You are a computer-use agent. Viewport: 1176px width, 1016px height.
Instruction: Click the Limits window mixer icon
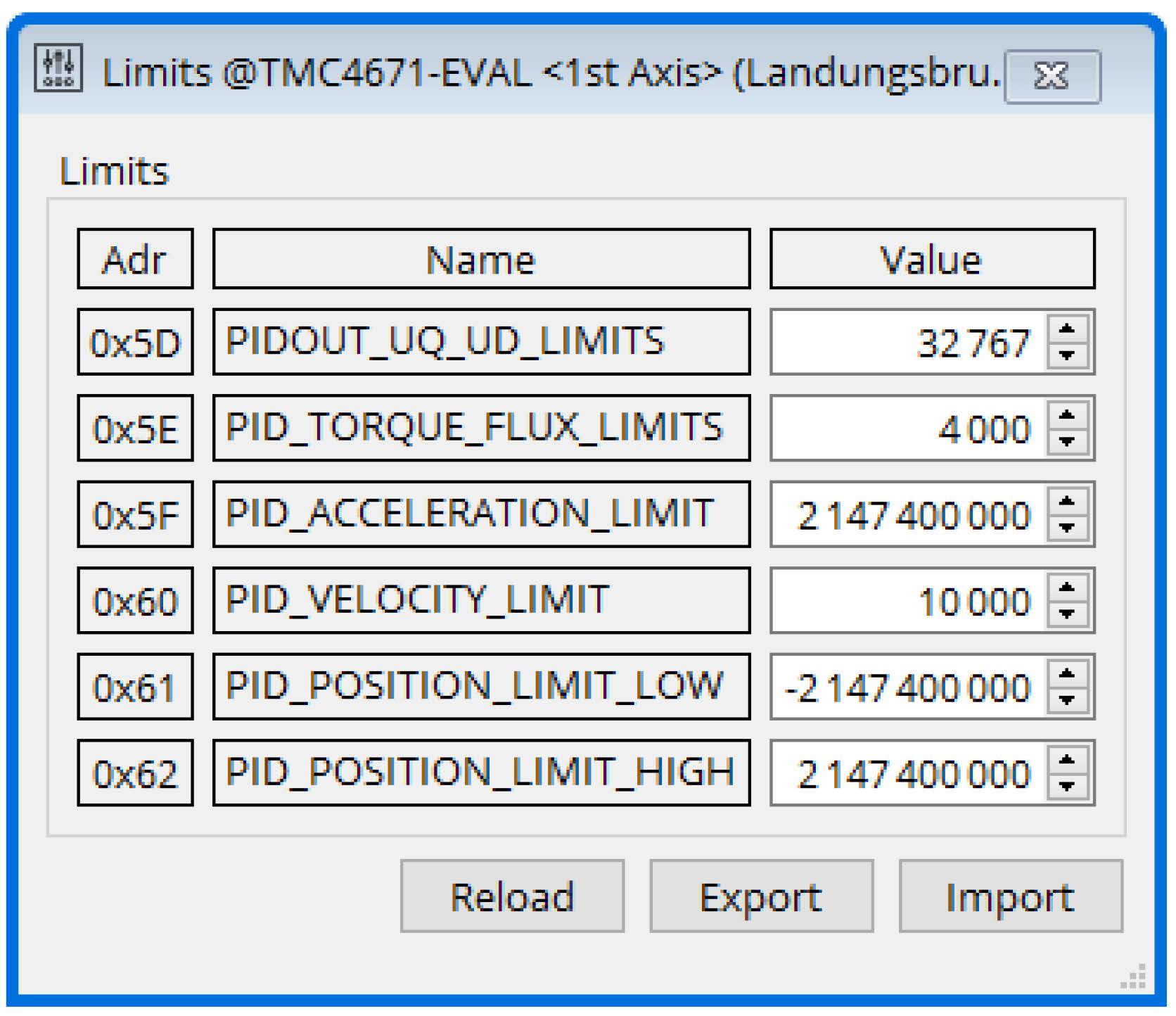[x=58, y=68]
